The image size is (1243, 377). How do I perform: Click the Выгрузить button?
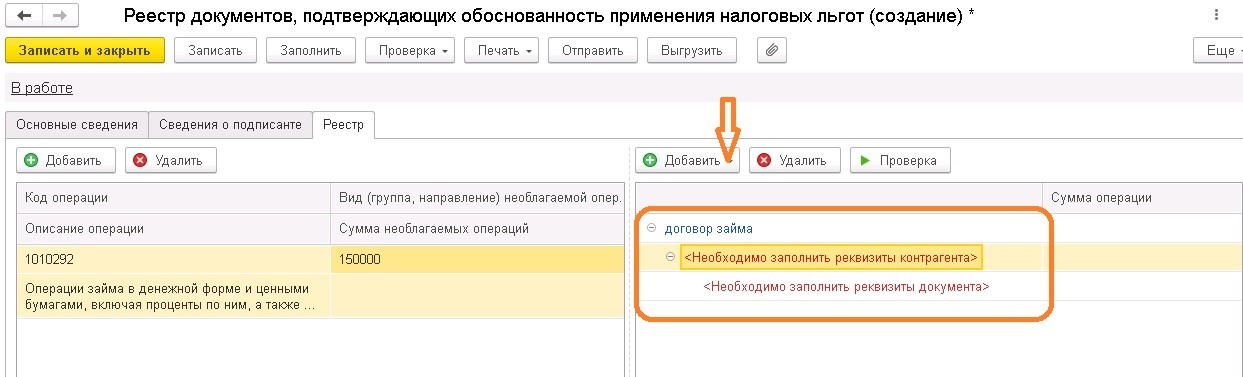pyautogui.click(x=692, y=50)
